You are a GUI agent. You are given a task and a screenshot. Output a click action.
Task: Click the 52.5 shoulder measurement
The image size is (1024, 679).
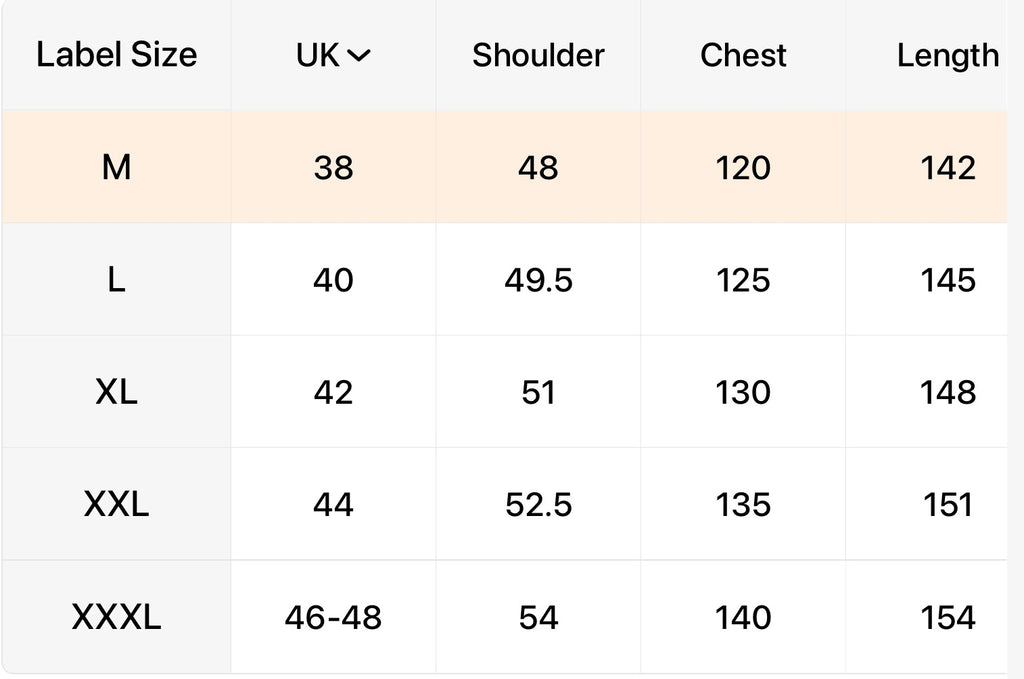pyautogui.click(x=538, y=504)
